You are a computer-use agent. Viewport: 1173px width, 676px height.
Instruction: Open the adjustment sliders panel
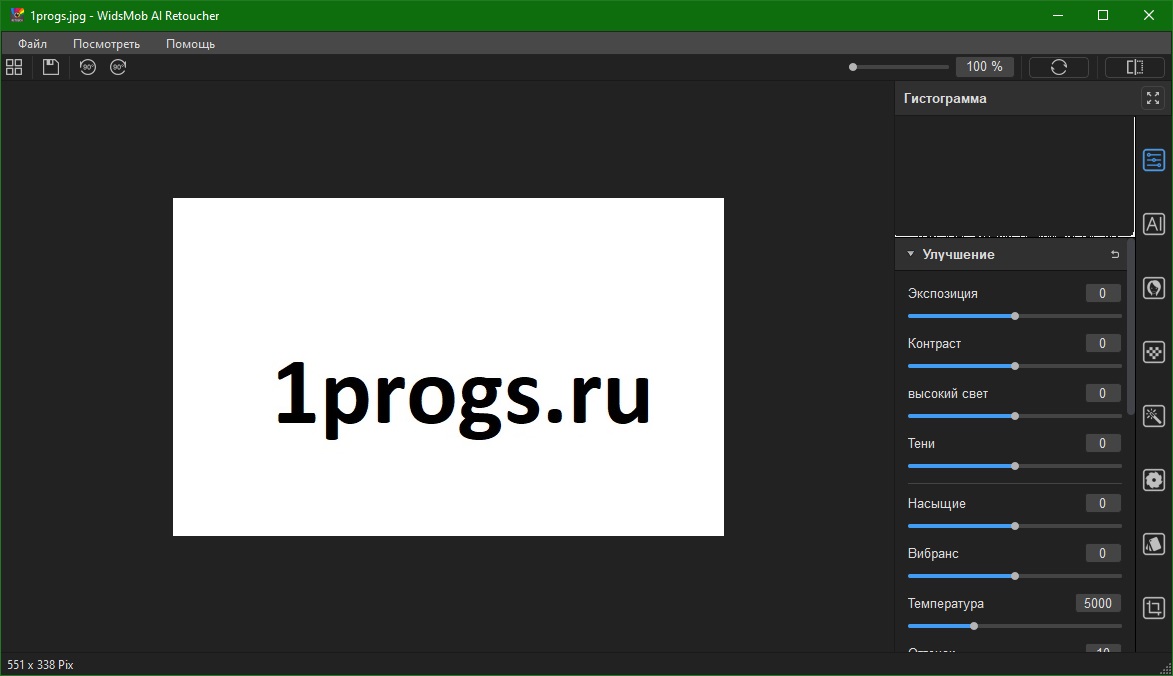(x=1154, y=160)
